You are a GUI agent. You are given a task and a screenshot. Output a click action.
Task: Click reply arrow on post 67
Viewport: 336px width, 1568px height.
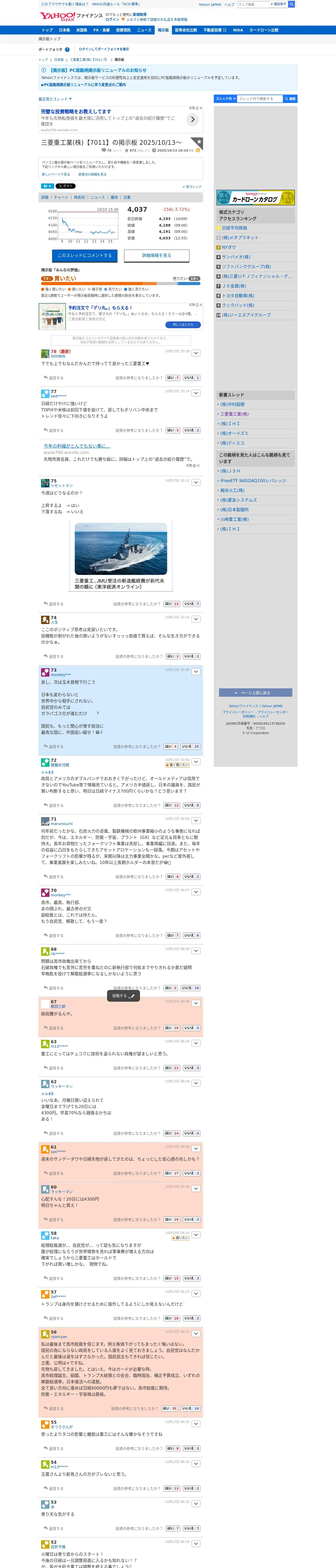point(46,1028)
